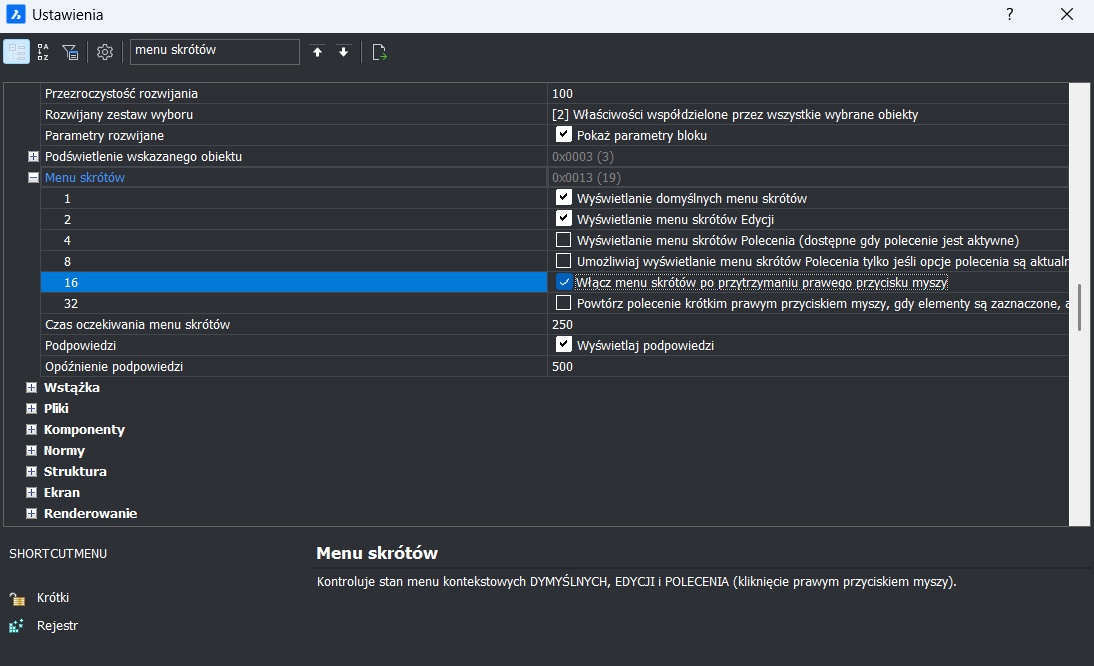This screenshot has width=1094, height=666.
Task: Click the export settings icon
Action: 379,52
